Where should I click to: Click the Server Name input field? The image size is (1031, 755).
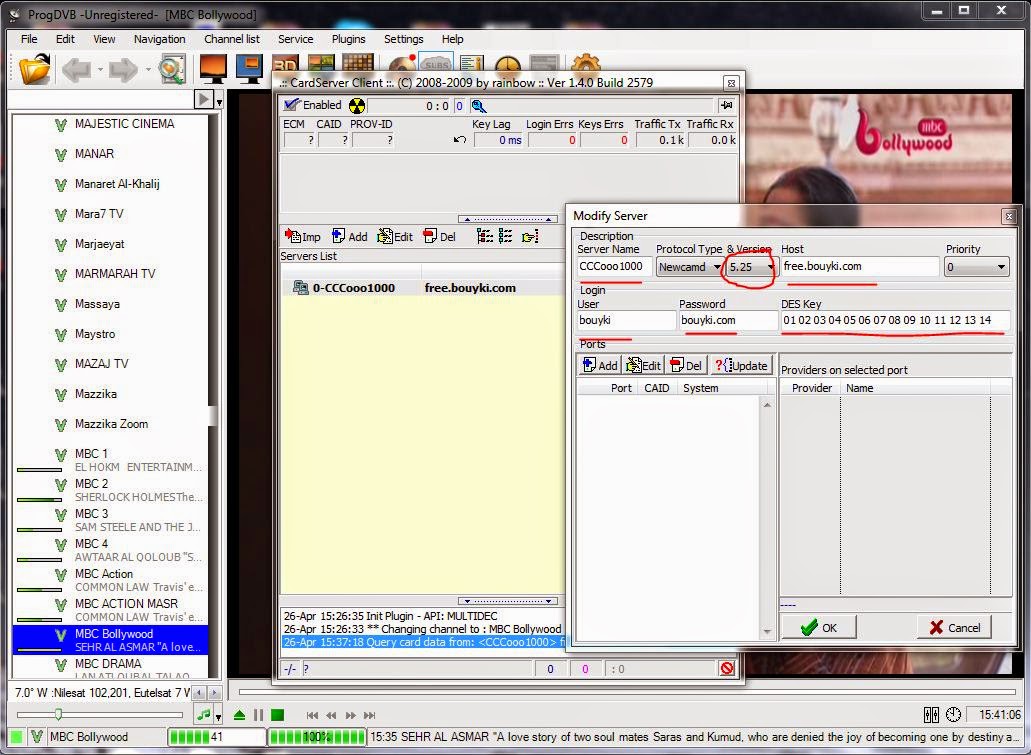(614, 266)
